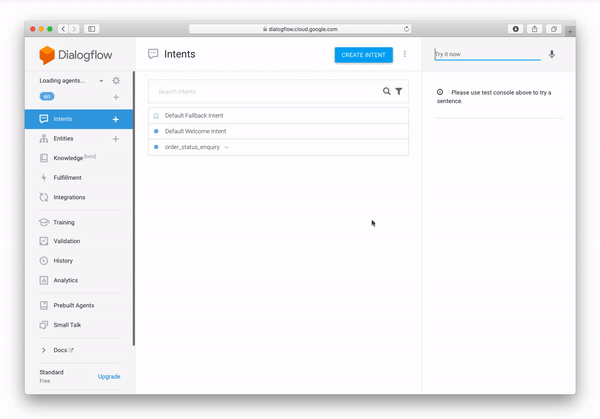This screenshot has height=419, width=600.
Task: Add new intent via sidebar plus
Action: pos(116,119)
